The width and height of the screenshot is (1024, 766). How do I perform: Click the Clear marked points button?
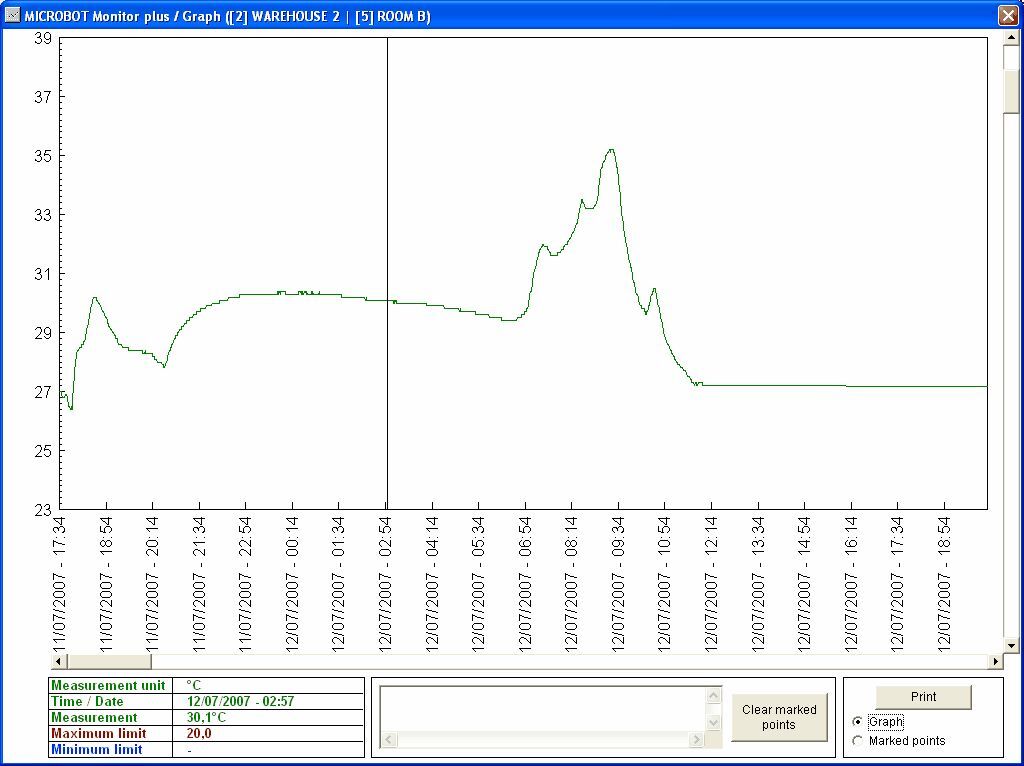click(x=779, y=717)
